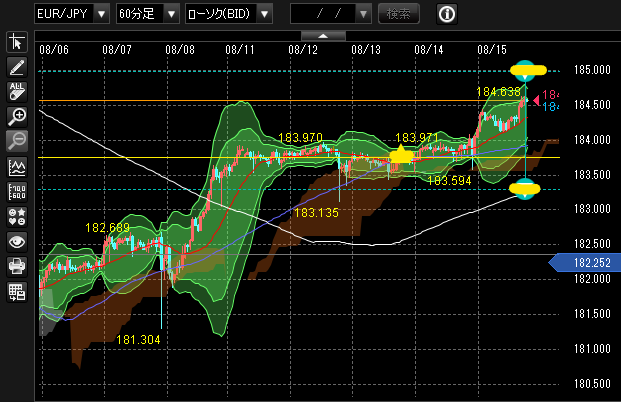Toggle visibility with the eye icon
This screenshot has width=621, height=402.
[17, 242]
